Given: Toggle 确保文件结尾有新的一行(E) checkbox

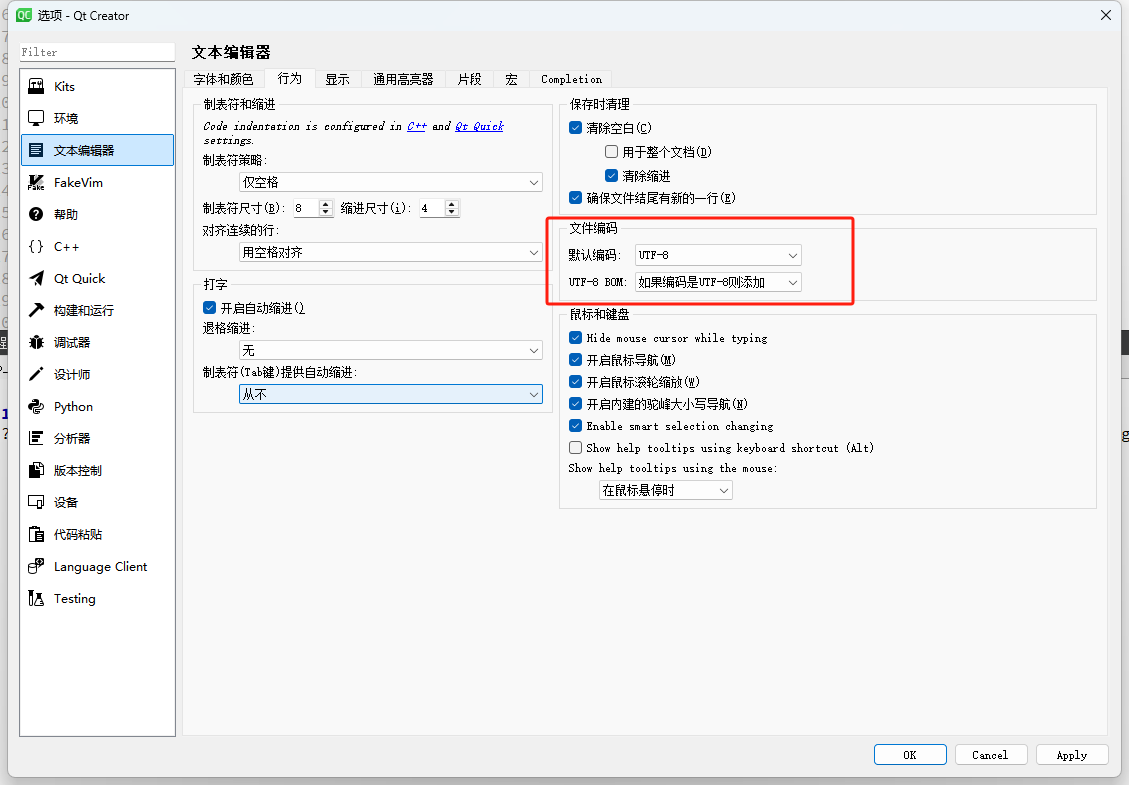Looking at the screenshot, I should point(575,197).
